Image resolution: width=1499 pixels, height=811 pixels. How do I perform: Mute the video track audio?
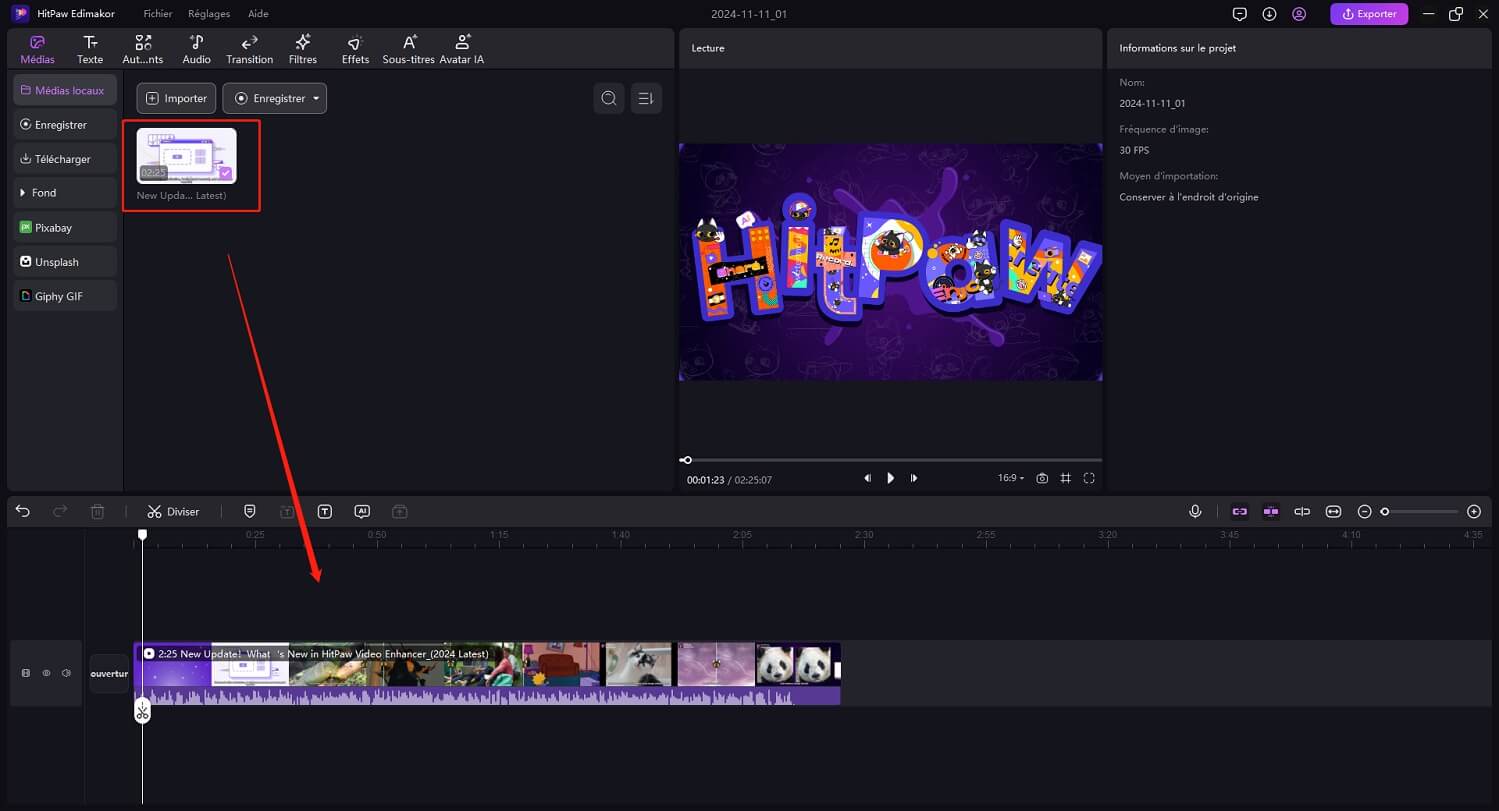point(66,673)
